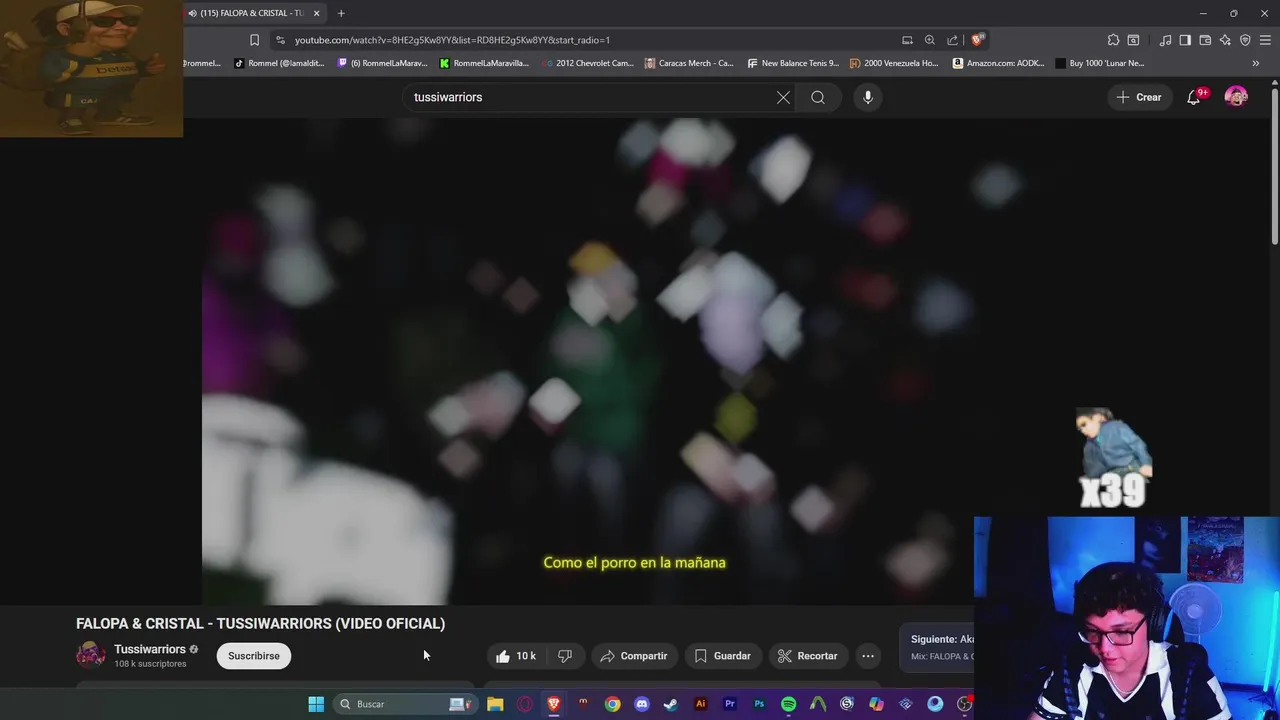Open the Leo AI sparkle icon
Viewport: 1280px width, 720px height.
coord(1225,40)
